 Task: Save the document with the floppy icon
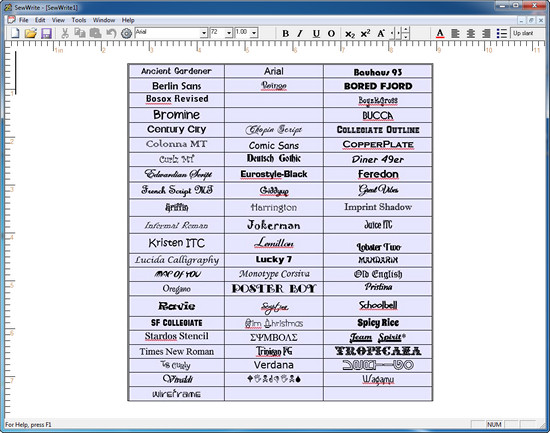[46, 33]
